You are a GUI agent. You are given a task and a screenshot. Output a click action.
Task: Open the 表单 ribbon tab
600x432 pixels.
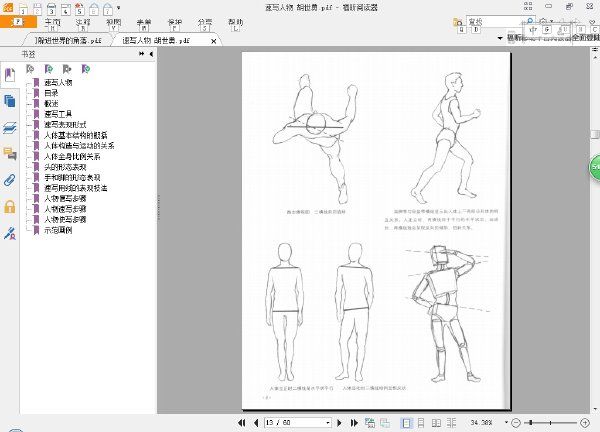pyautogui.click(x=144, y=22)
